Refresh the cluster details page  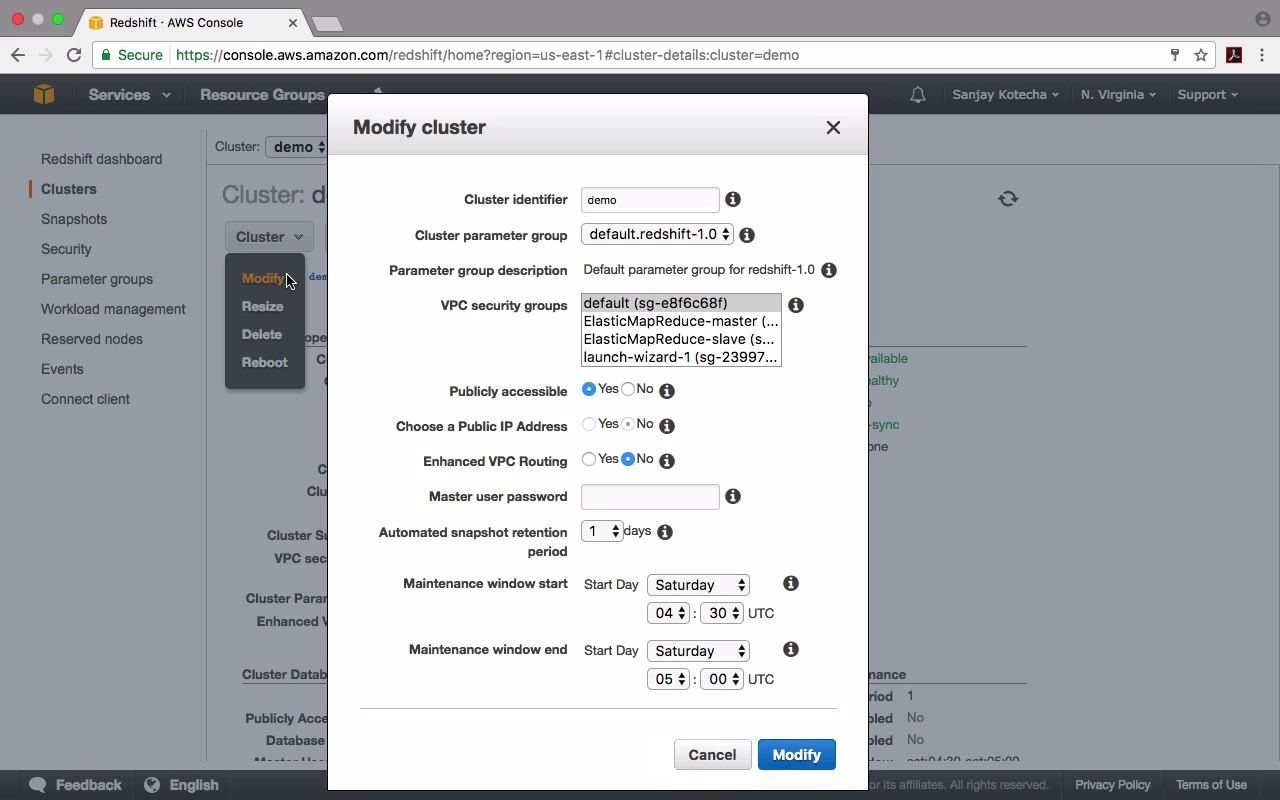[x=1008, y=198]
